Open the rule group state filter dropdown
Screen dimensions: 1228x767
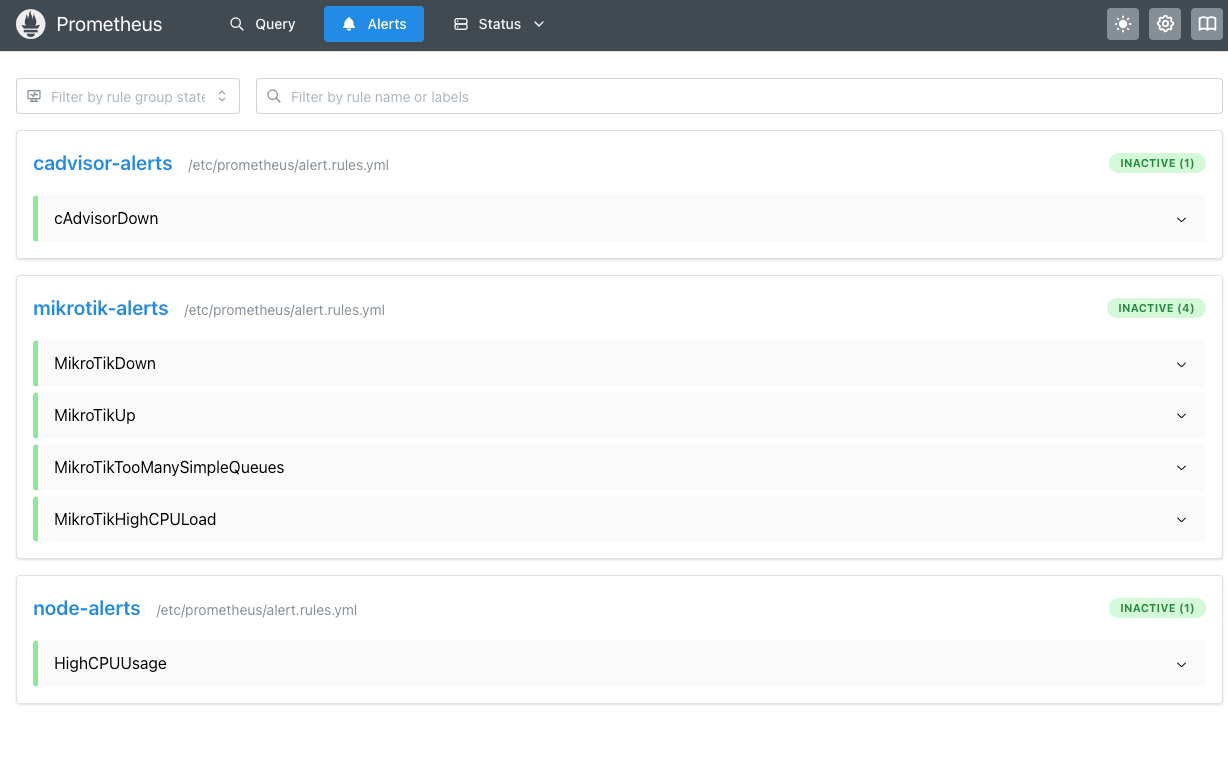(x=128, y=96)
